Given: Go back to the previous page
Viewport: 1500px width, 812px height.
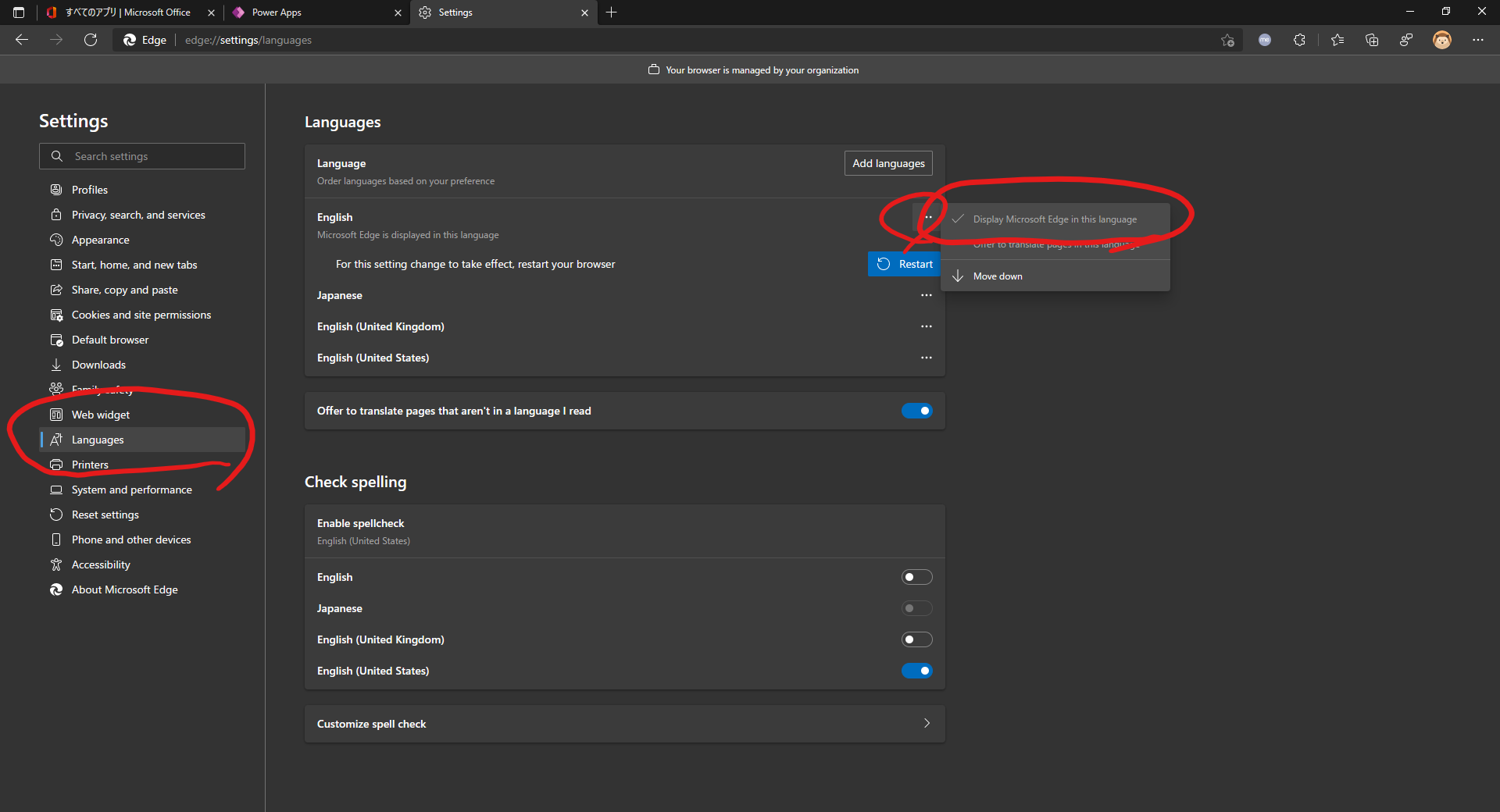Looking at the screenshot, I should pyautogui.click(x=22, y=40).
